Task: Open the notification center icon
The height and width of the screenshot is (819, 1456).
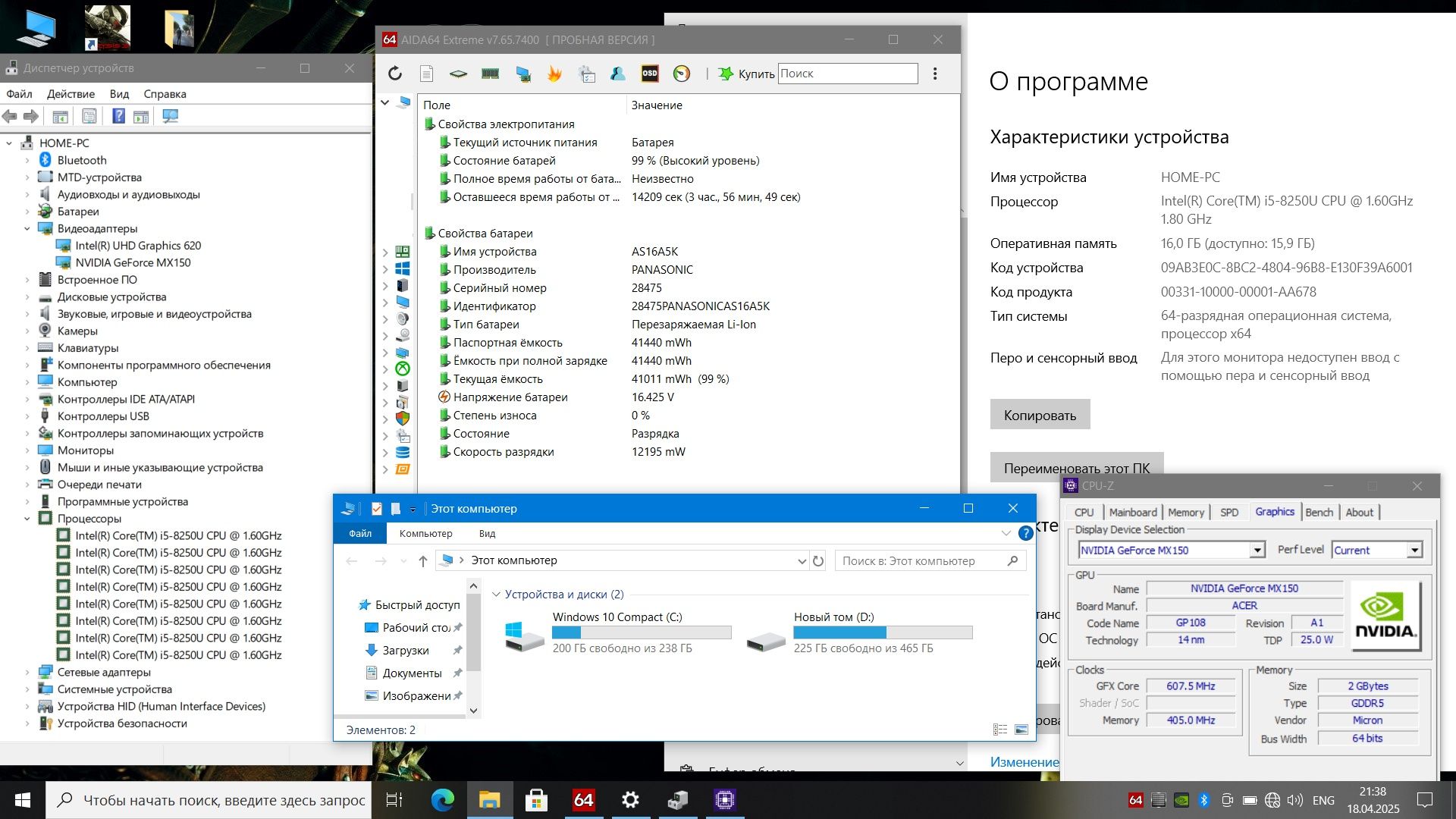Action: tap(1425, 800)
